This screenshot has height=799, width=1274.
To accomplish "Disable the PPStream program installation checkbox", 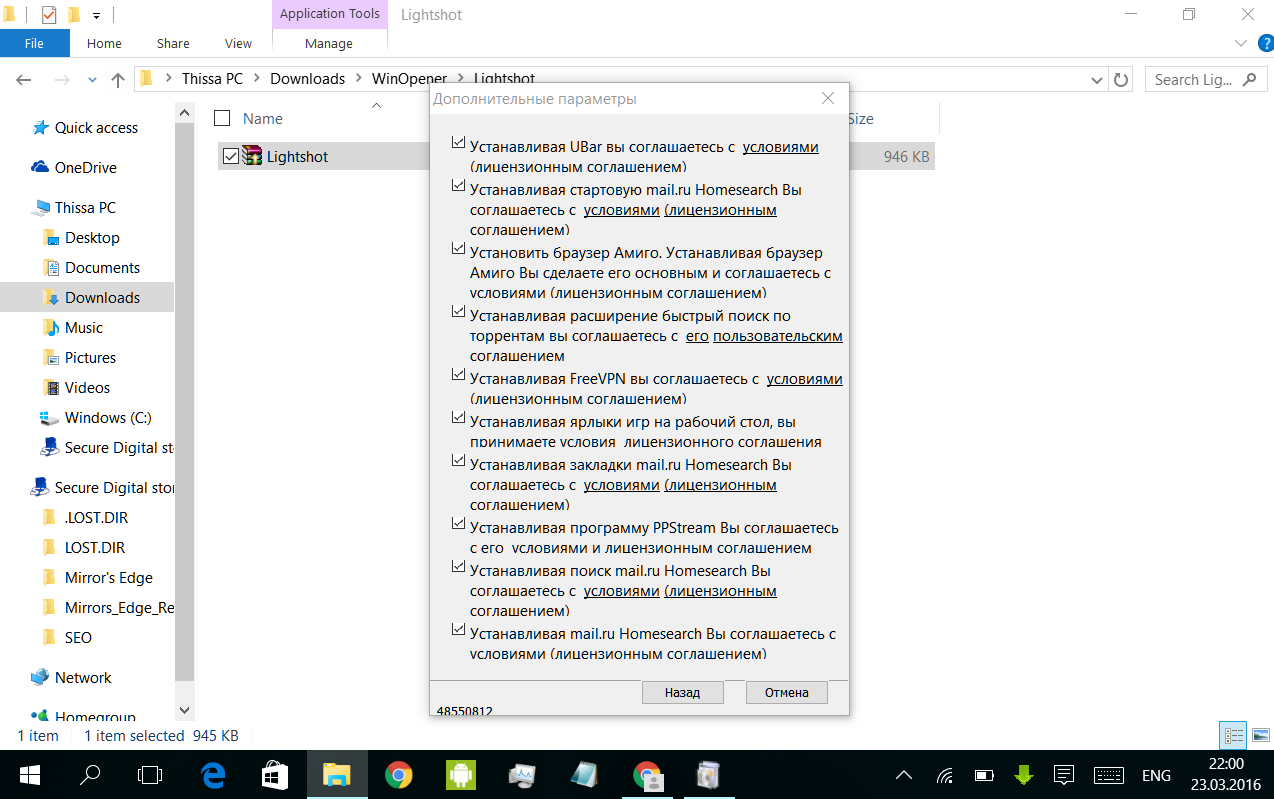I will [x=458, y=524].
